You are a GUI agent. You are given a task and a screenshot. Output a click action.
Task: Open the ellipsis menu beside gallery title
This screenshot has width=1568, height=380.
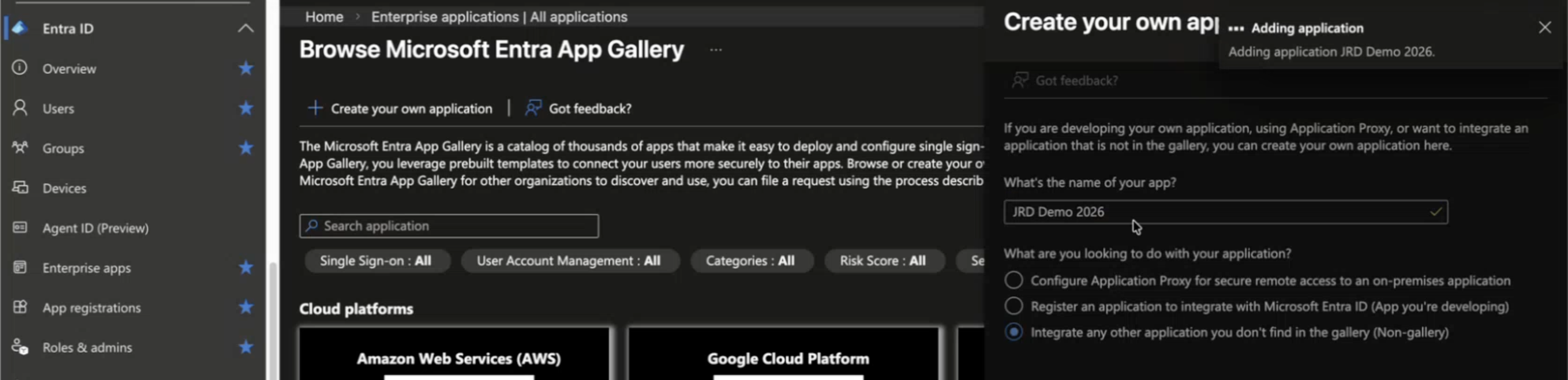pos(715,49)
